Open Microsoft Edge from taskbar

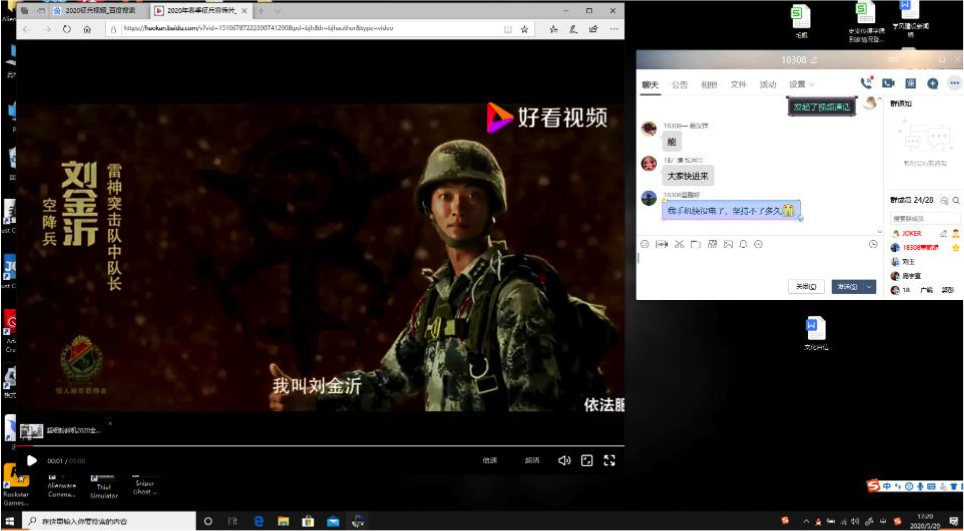point(258,521)
